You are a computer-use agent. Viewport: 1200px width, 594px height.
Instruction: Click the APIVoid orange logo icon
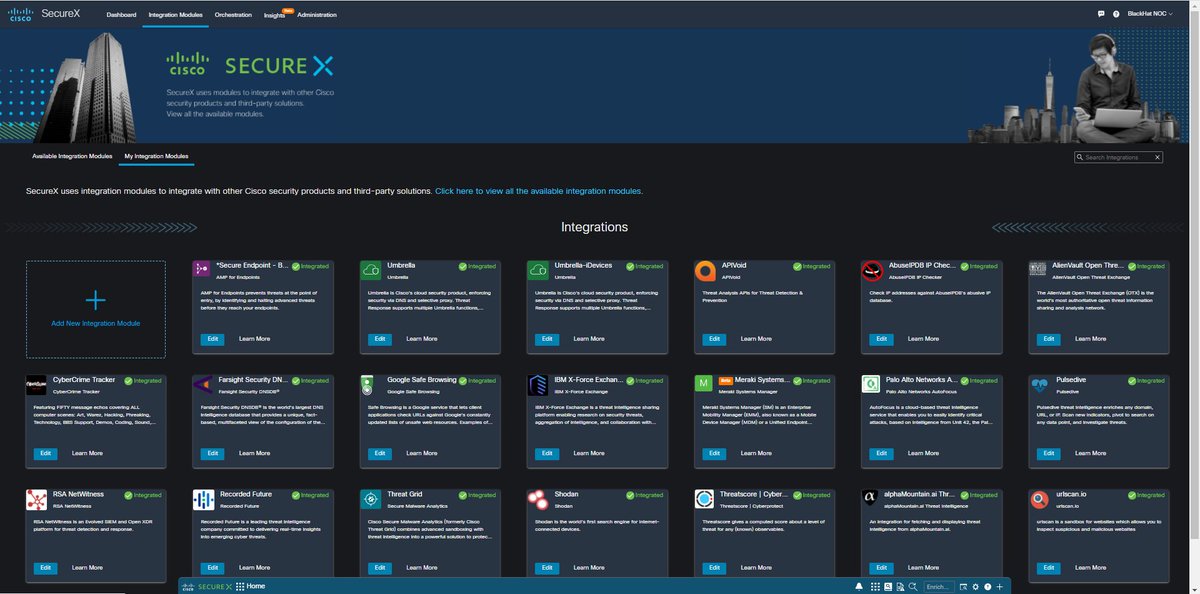tap(703, 270)
